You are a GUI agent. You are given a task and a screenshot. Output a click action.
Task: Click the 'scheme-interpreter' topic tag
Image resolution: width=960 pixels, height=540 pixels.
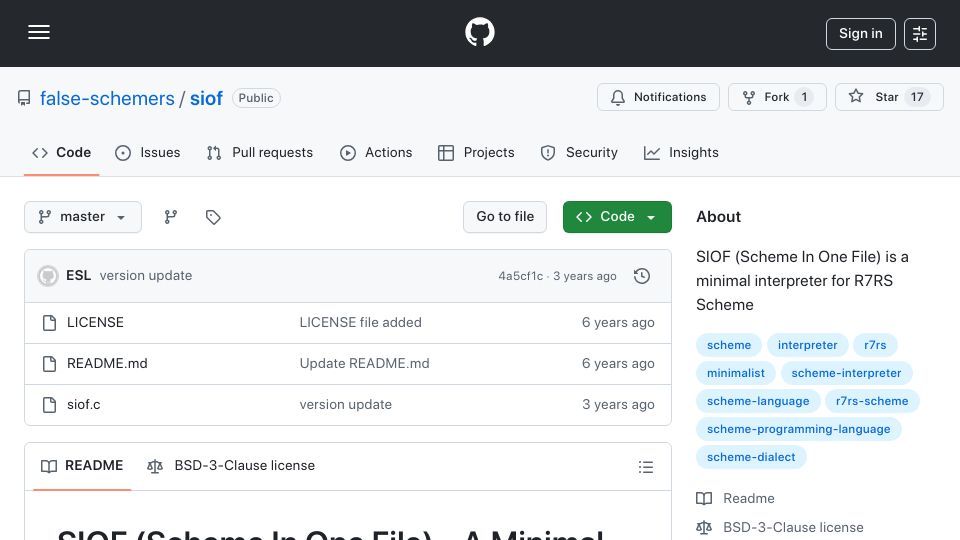(x=846, y=373)
